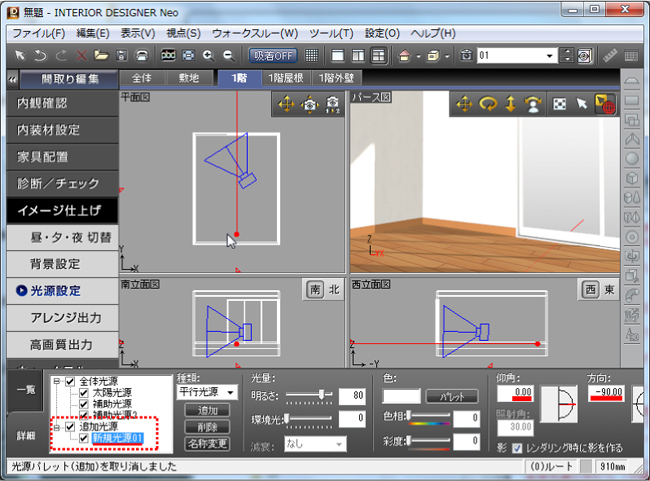Click the red delete X icon
This screenshot has height=481, width=650.
(x=82, y=55)
